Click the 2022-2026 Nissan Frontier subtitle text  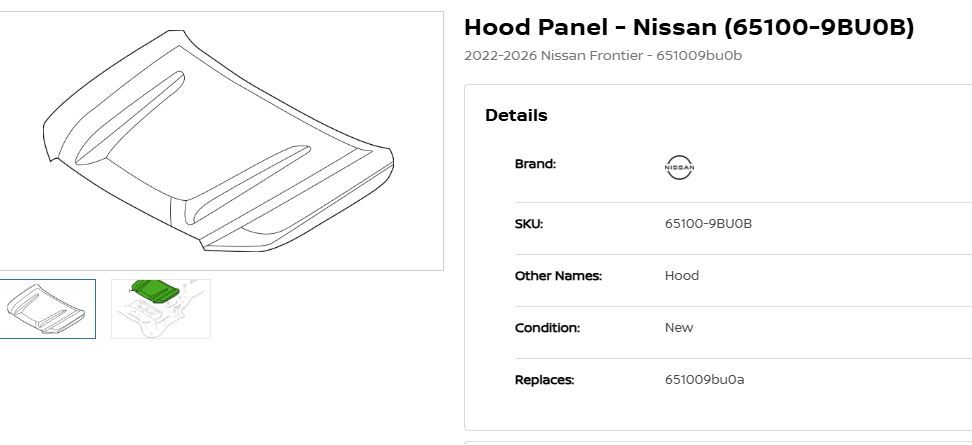tap(554, 56)
